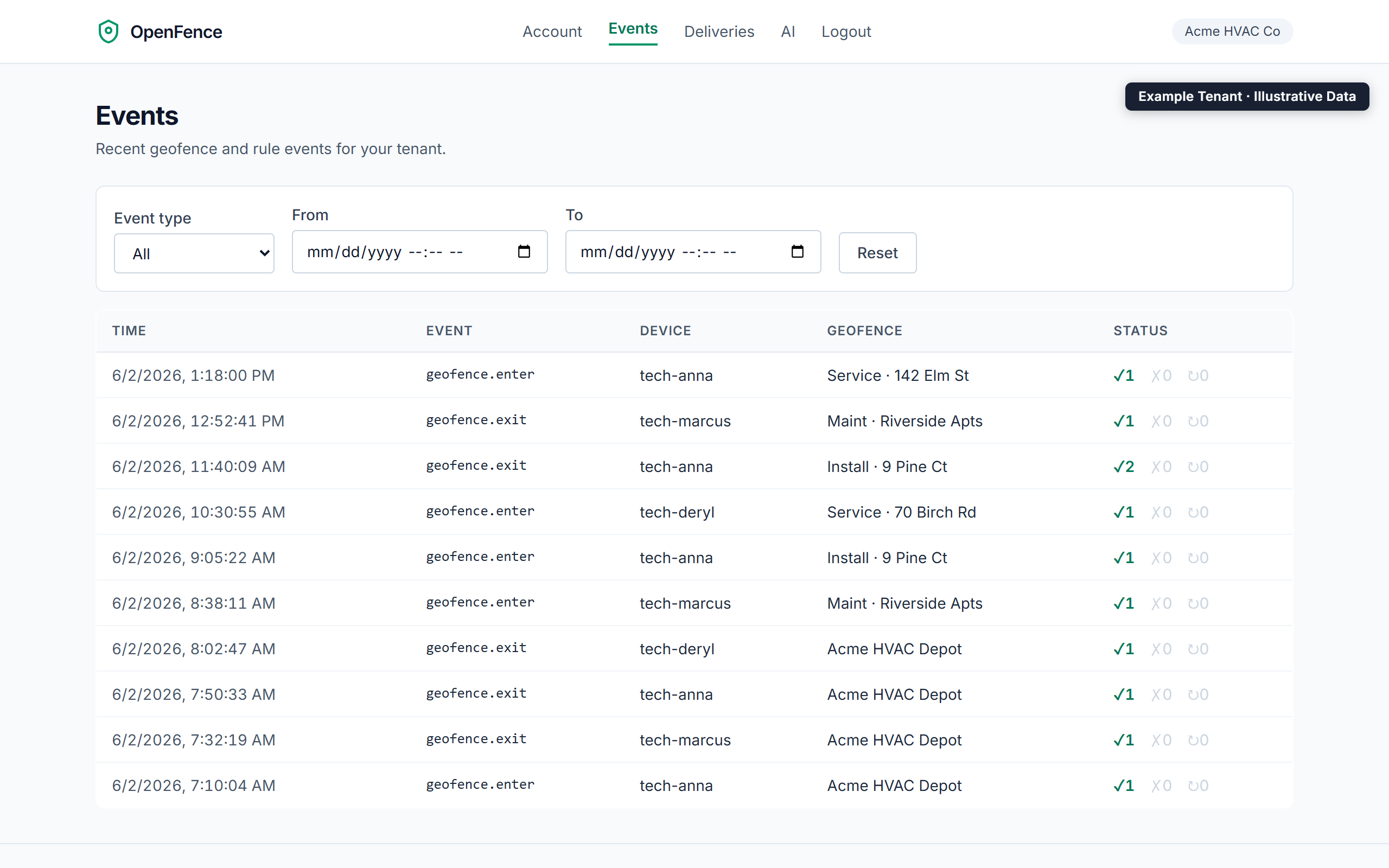Open the Deliveries page
The image size is (1389, 868).
(x=718, y=31)
